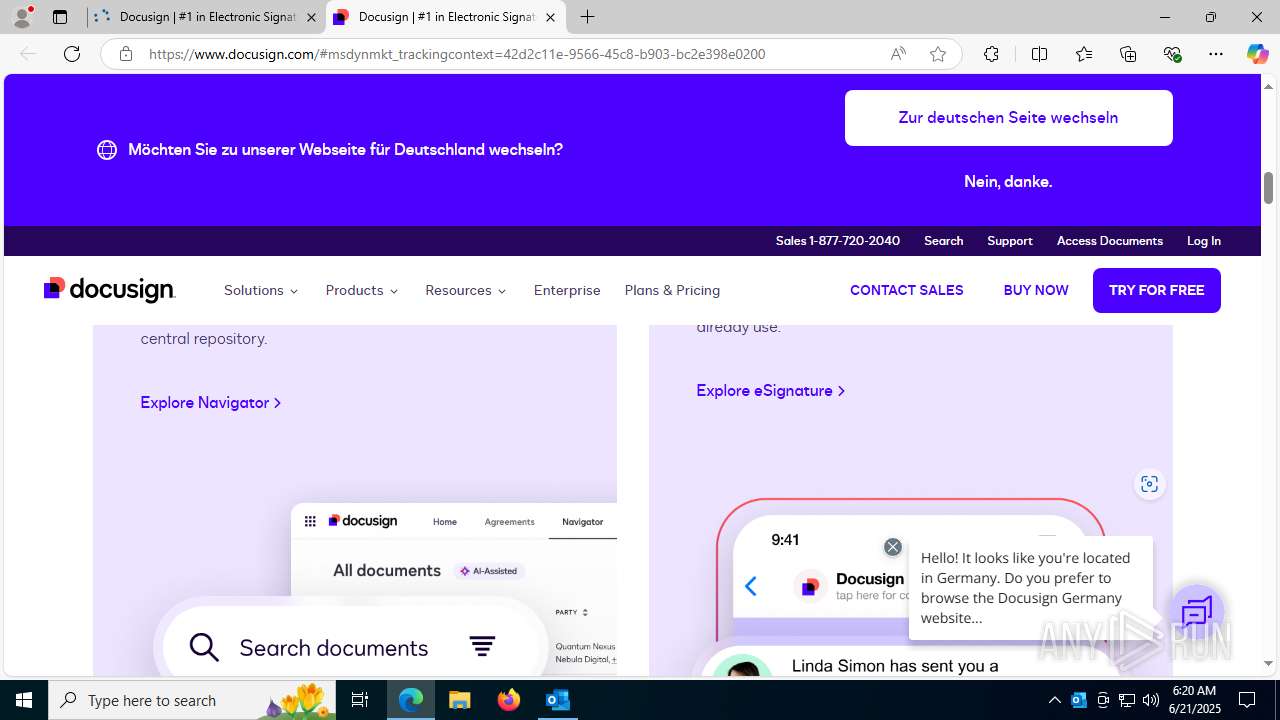Open favorites list icon

coord(1084,54)
